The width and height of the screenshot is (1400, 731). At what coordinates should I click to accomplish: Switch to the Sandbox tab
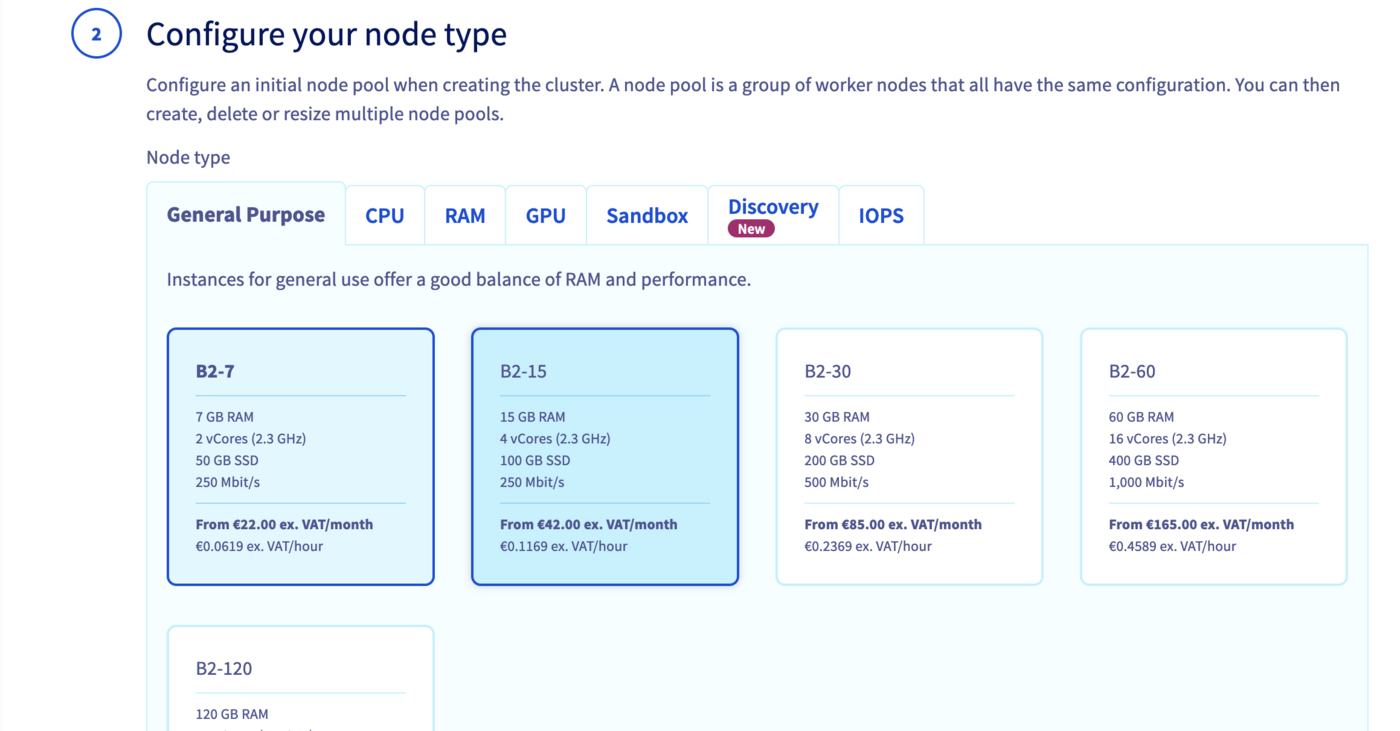(x=646, y=215)
